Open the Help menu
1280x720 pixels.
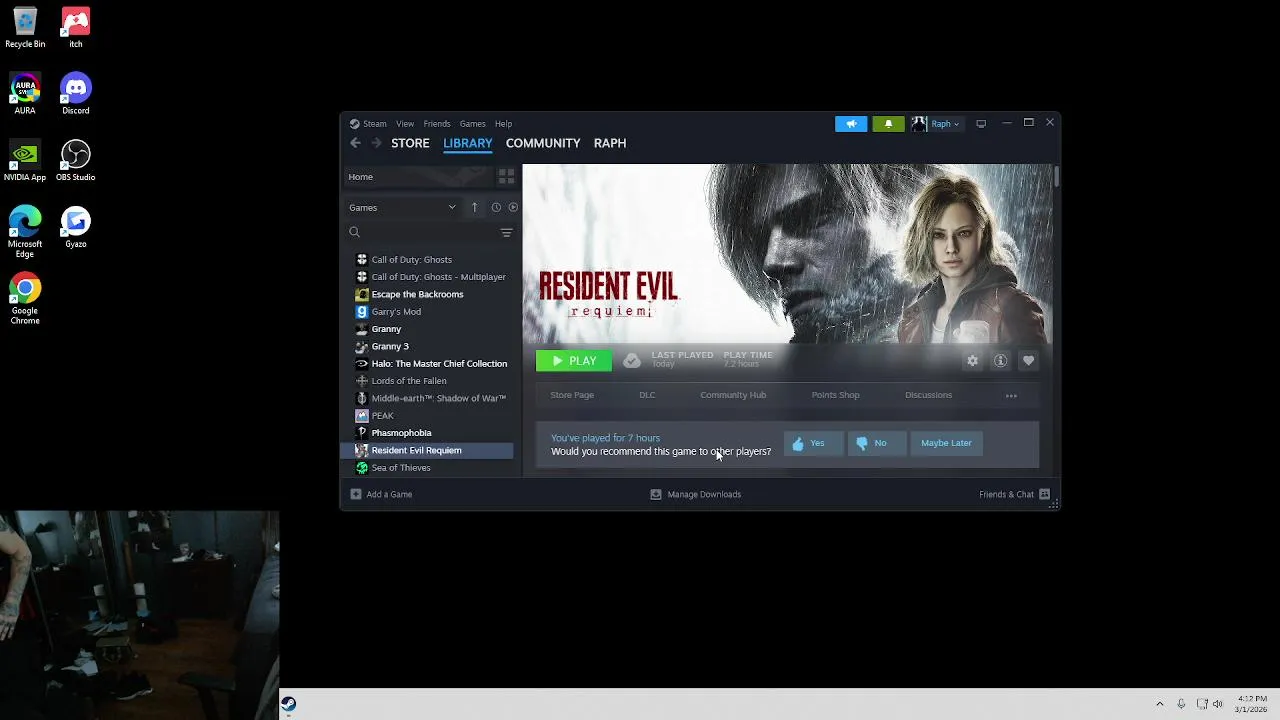point(503,124)
